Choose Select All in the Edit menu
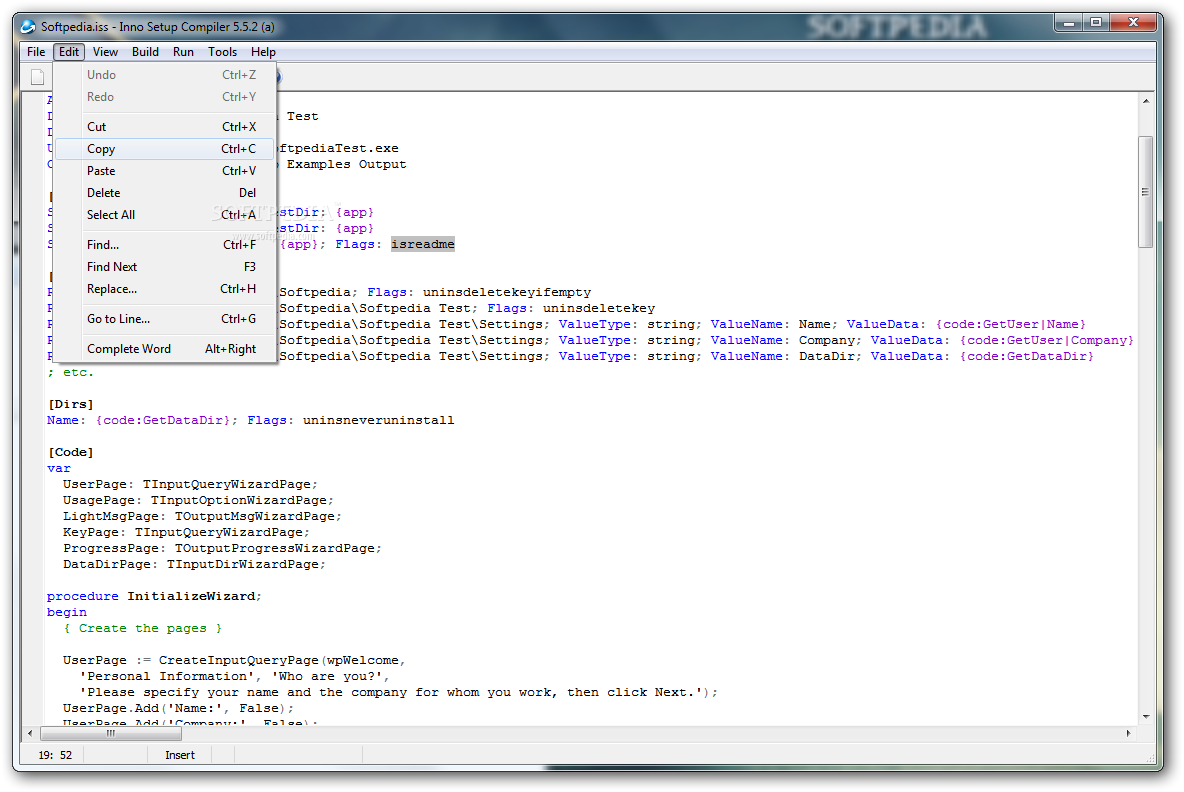Viewport: 1184px width, 792px height. (165, 214)
